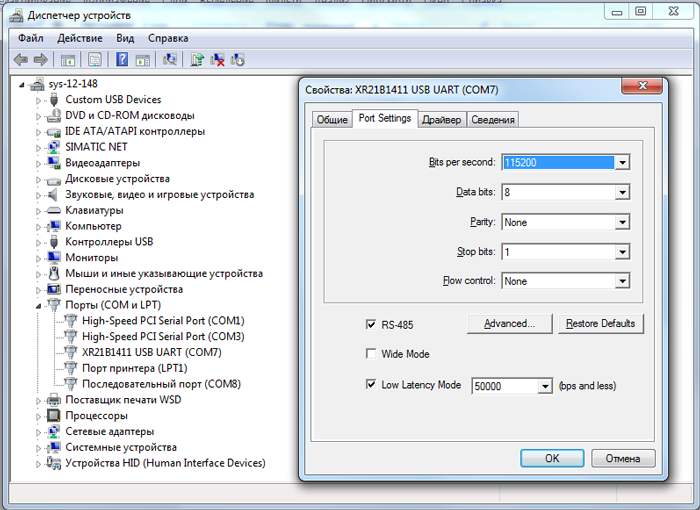The width and height of the screenshot is (700, 510).
Task: Click the Back arrow toolbar icon
Action: pyautogui.click(x=20, y=60)
